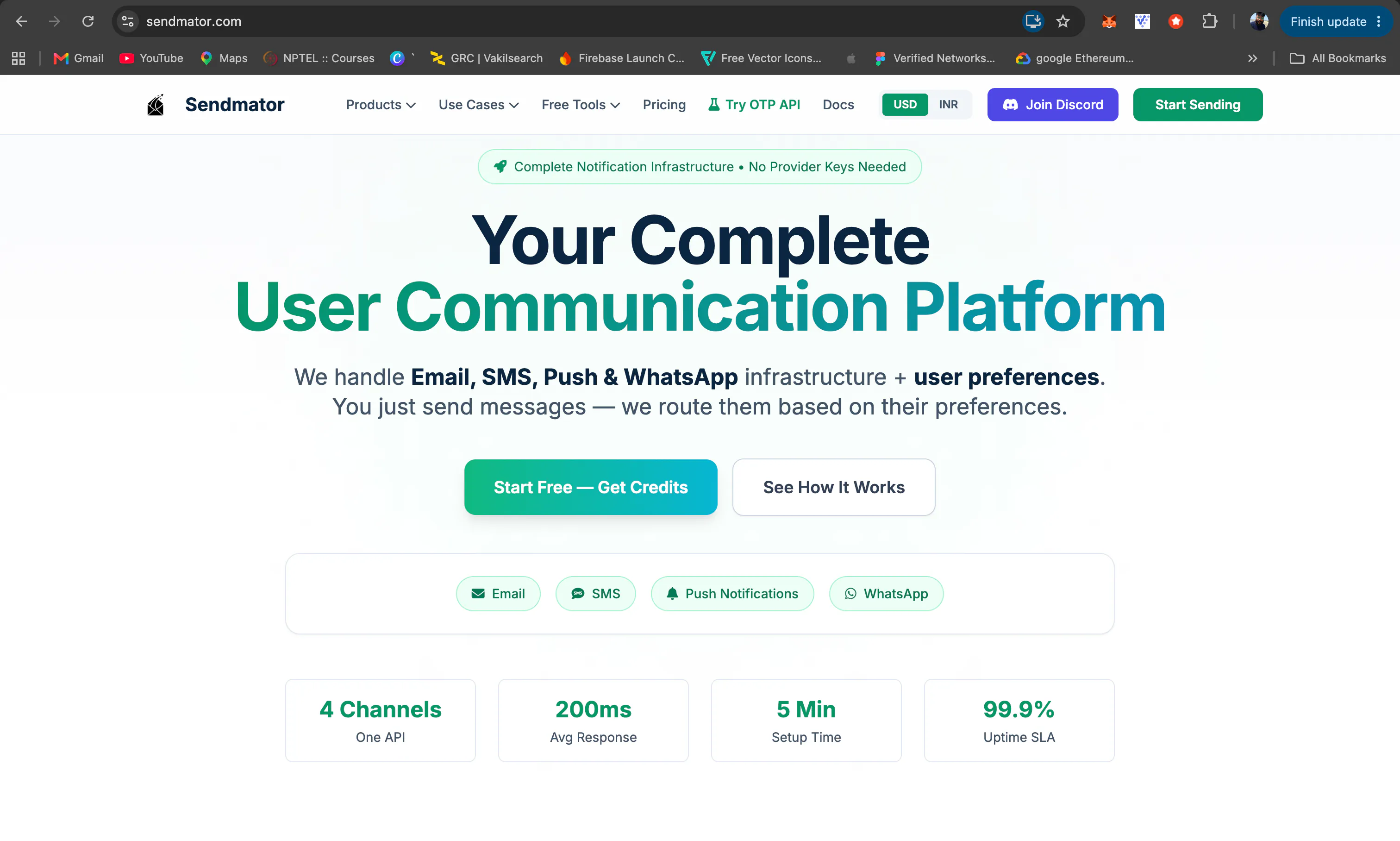Click the Sendmator logo icon
The width and height of the screenshot is (1400, 841).
155,105
